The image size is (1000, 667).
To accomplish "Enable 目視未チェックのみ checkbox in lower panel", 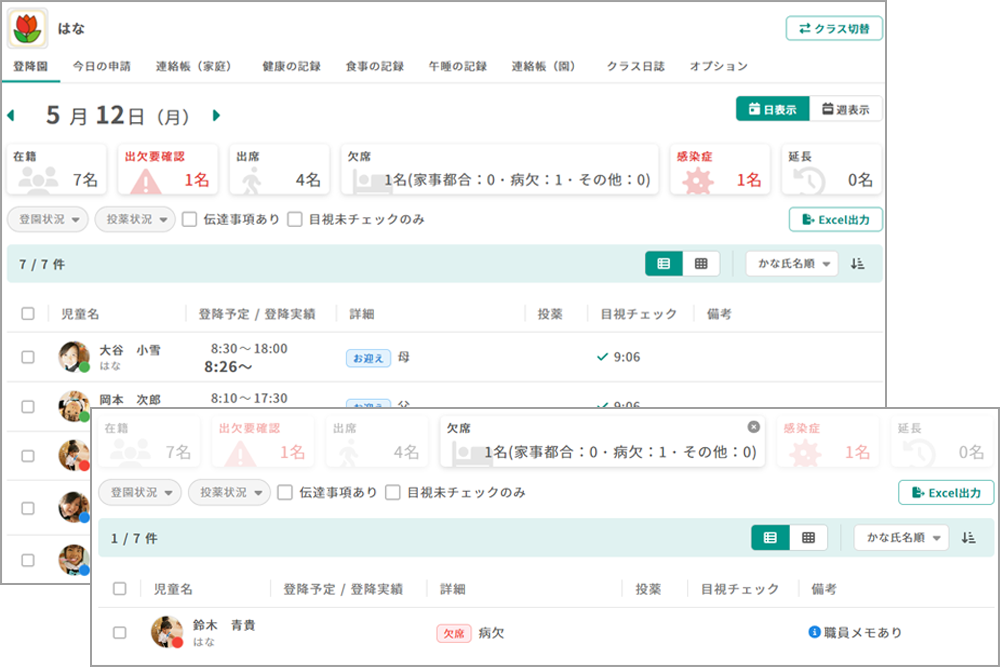I will [393, 492].
